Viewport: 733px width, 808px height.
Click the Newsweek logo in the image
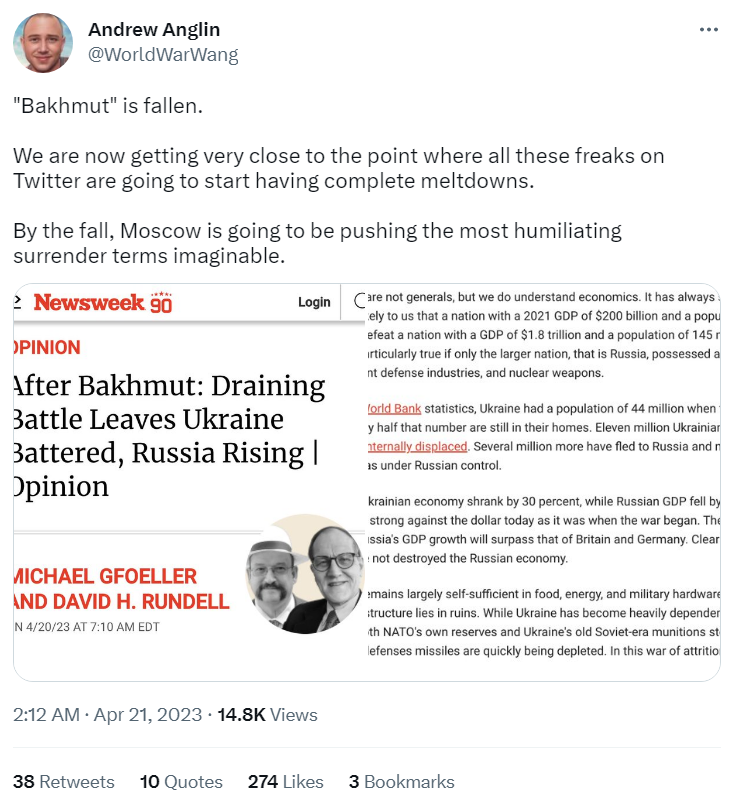pyautogui.click(x=103, y=302)
